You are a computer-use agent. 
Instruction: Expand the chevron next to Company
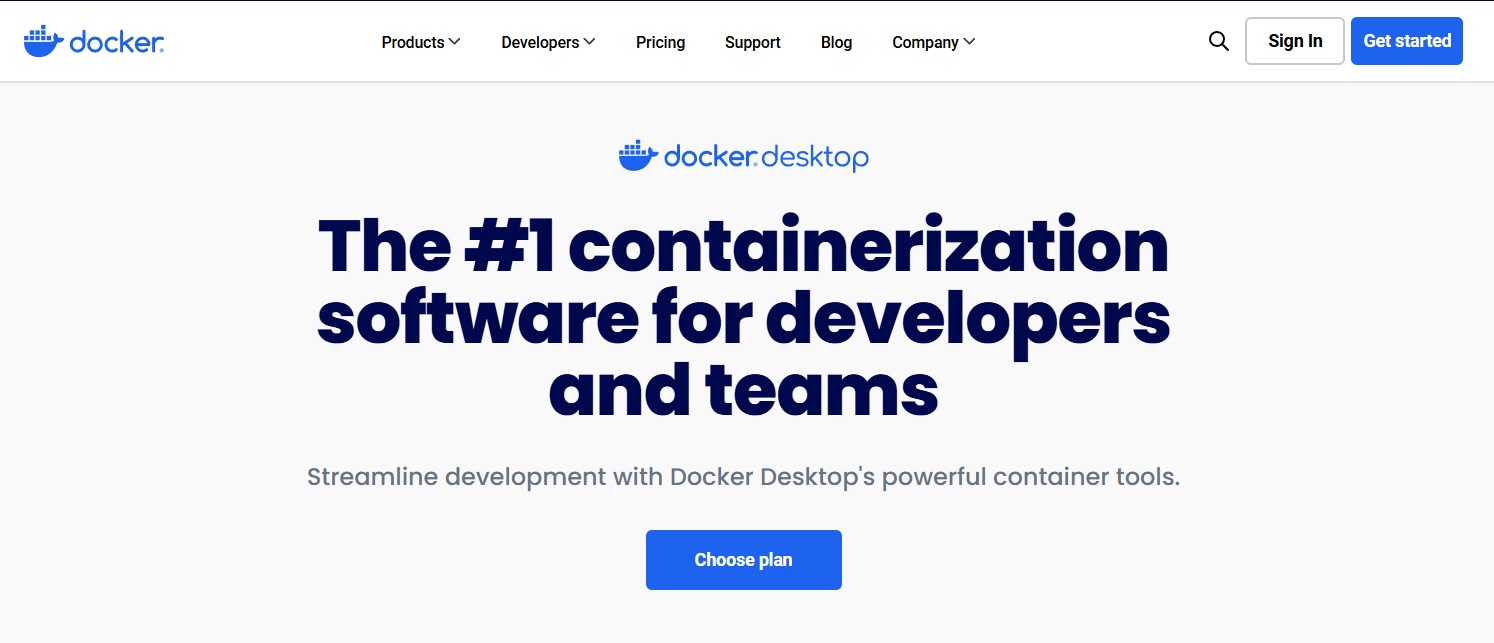[x=969, y=42]
